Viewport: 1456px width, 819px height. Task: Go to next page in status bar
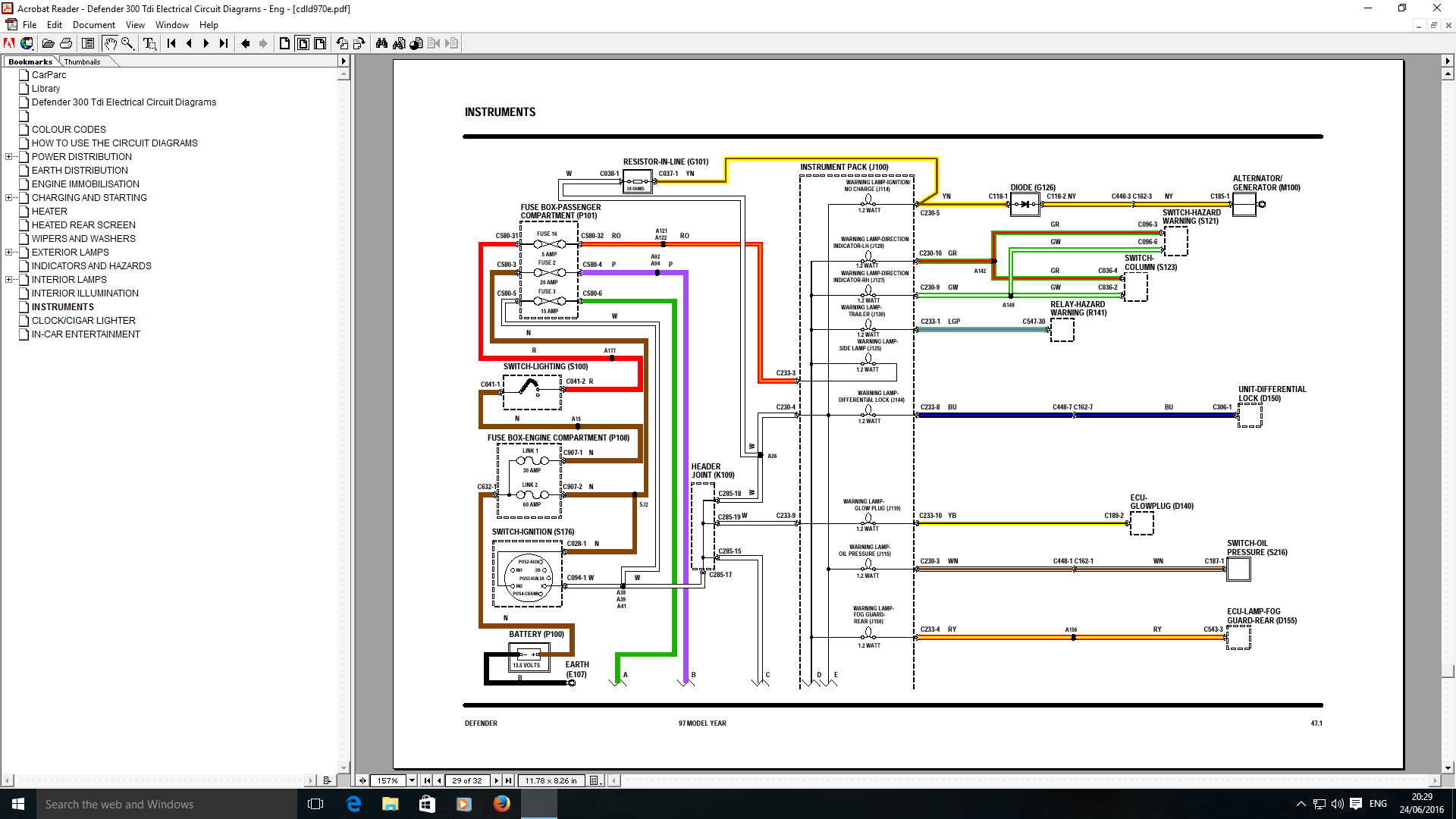tap(497, 780)
